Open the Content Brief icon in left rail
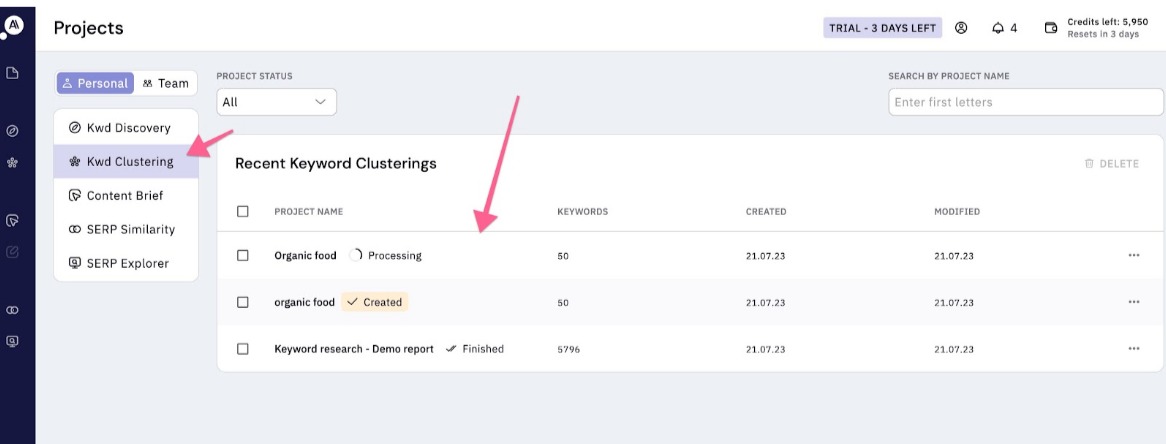This screenshot has height=444, width=1166. [13, 220]
